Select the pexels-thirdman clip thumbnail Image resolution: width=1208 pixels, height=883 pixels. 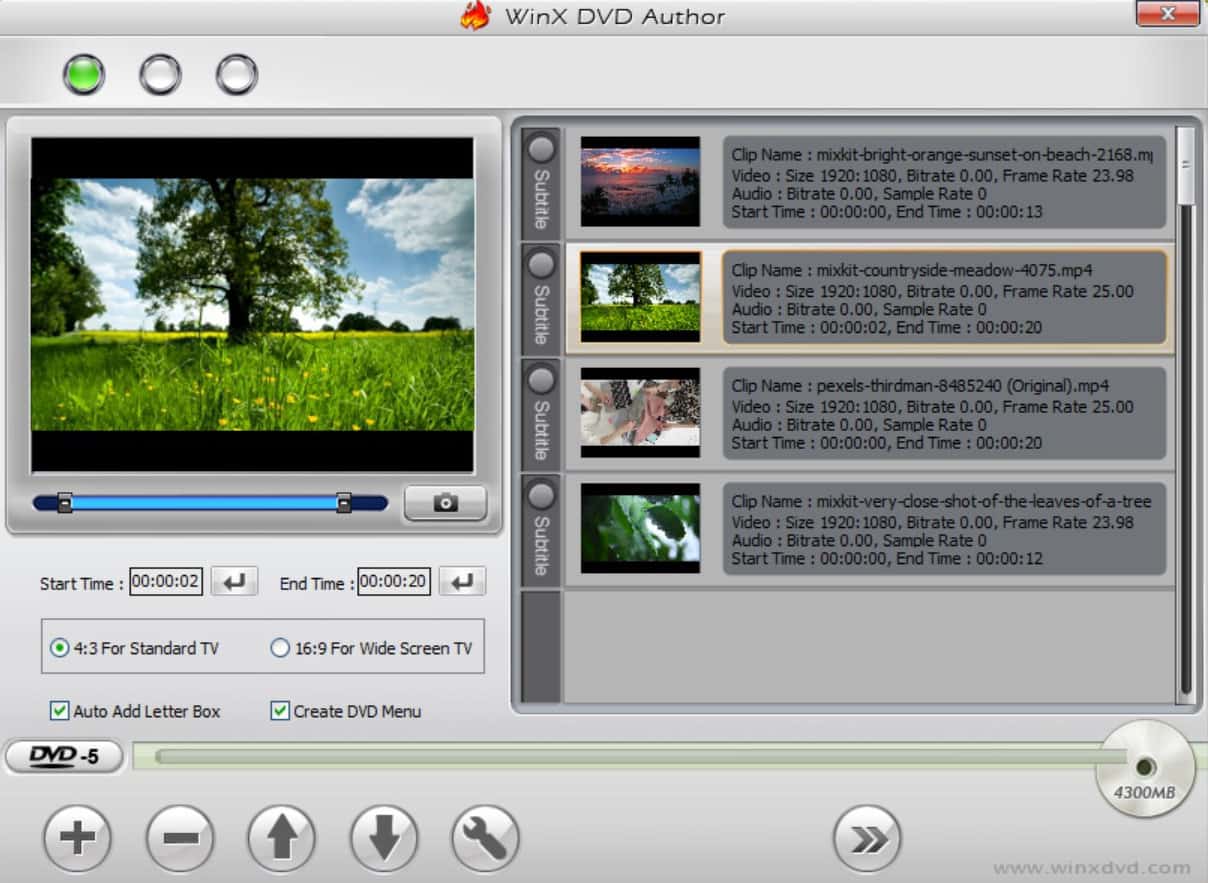tap(640, 412)
